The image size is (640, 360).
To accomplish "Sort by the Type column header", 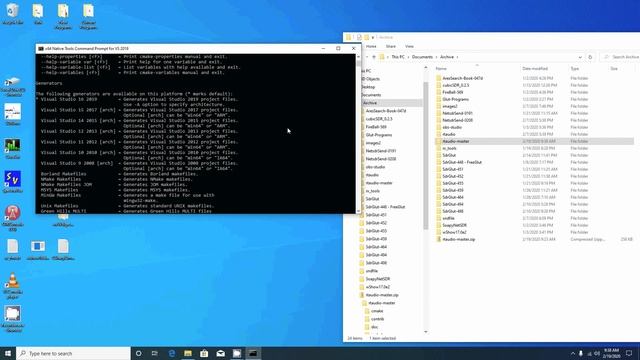I will point(575,69).
